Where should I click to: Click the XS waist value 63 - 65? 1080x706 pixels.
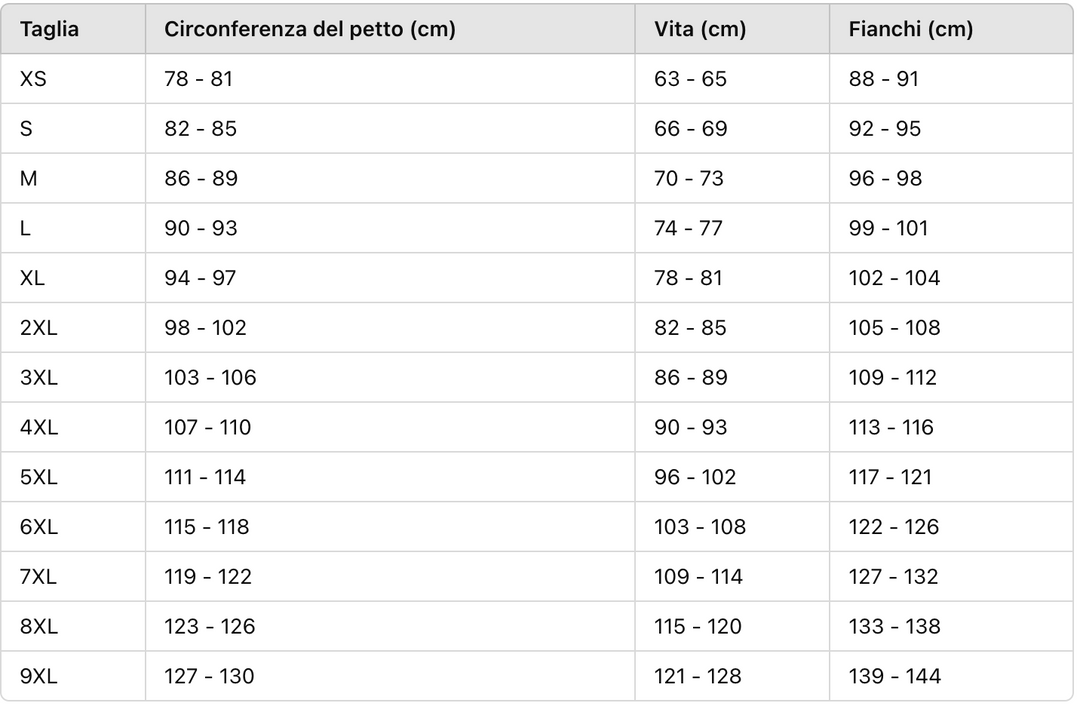click(x=690, y=79)
